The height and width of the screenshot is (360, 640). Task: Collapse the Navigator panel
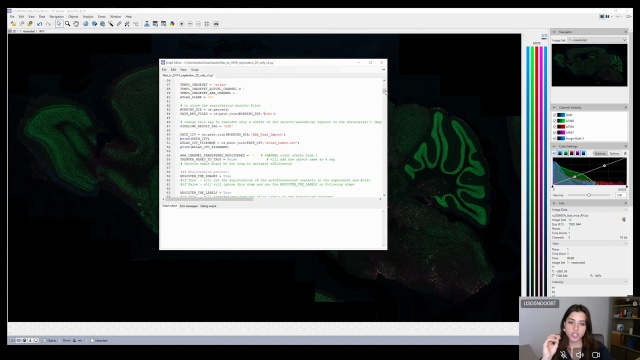point(554,32)
